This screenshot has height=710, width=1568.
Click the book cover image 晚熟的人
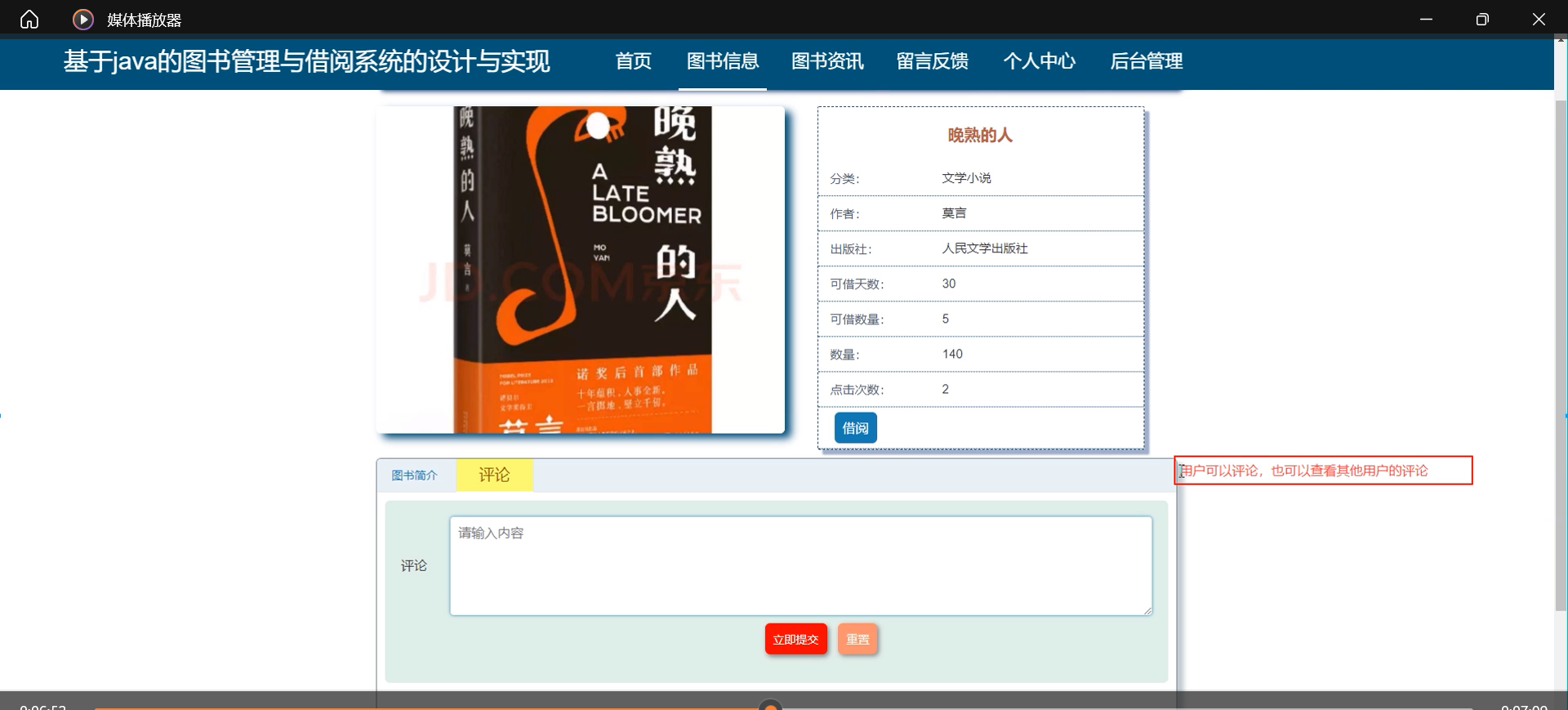tap(580, 270)
